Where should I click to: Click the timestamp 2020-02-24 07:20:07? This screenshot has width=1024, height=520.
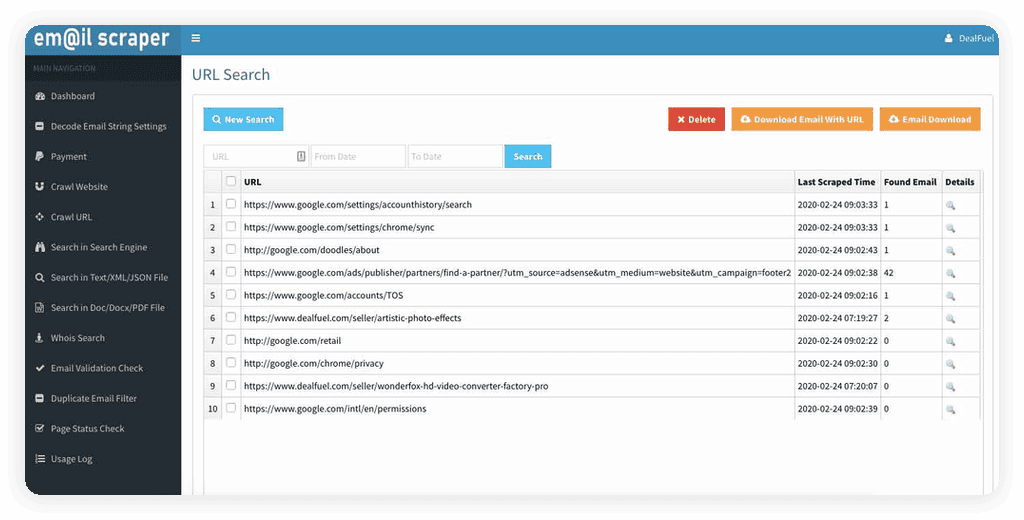point(837,386)
